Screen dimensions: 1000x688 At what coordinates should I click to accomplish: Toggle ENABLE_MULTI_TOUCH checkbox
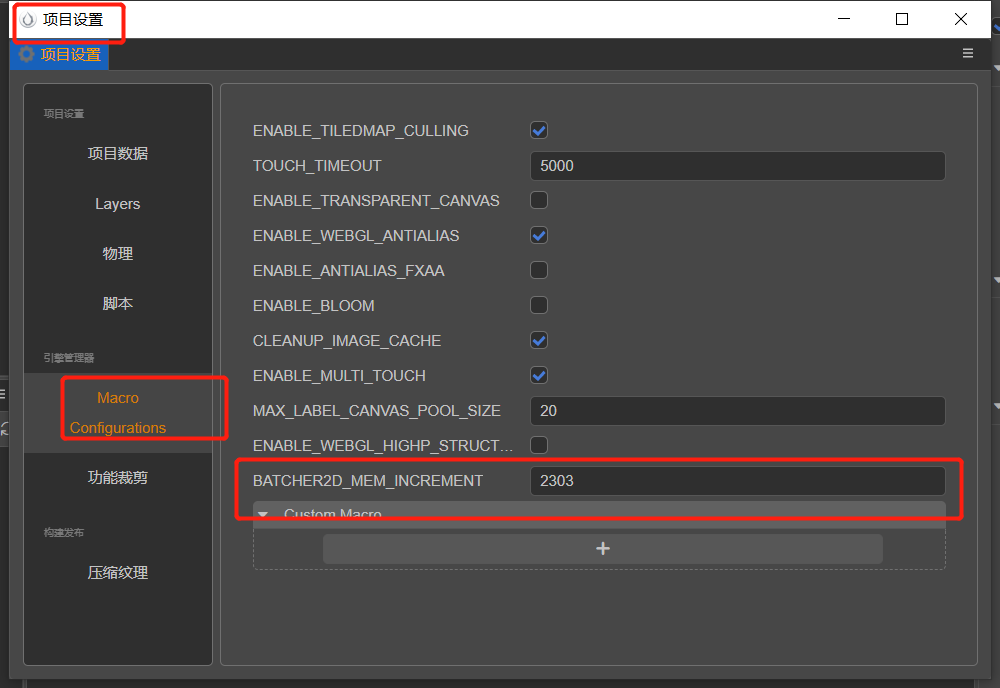[x=539, y=376]
